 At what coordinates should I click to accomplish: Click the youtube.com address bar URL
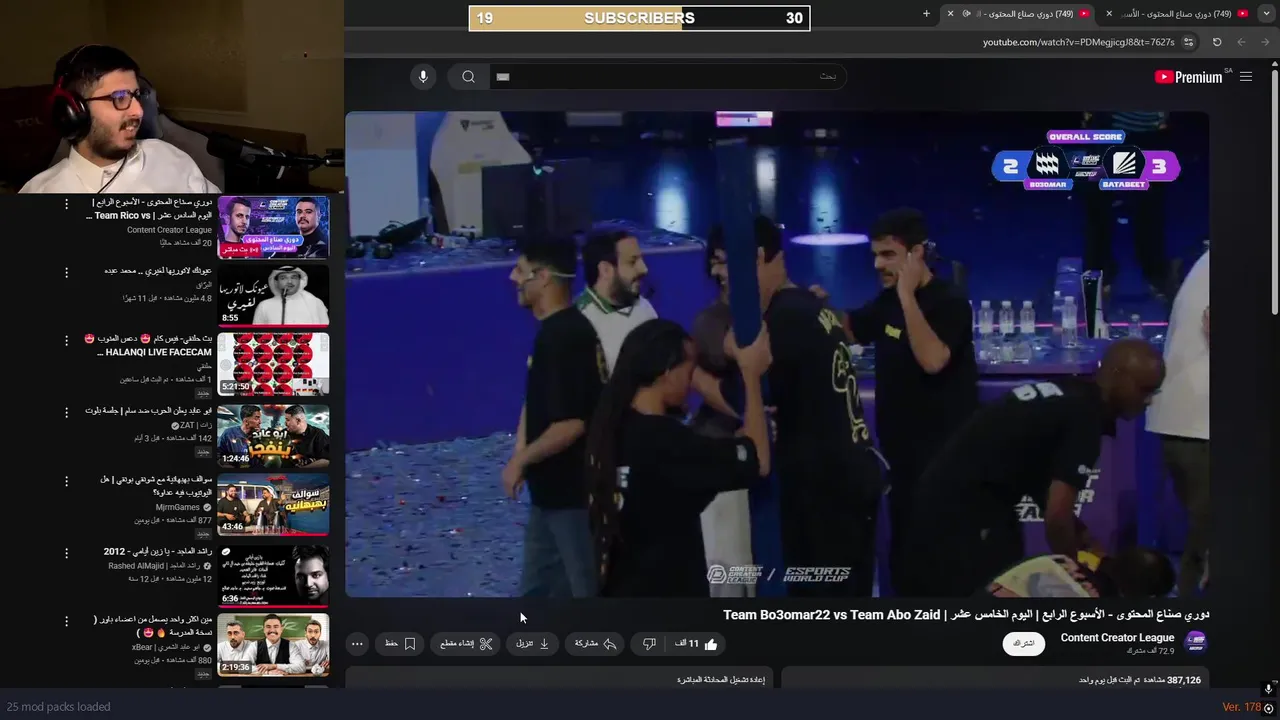1078,42
